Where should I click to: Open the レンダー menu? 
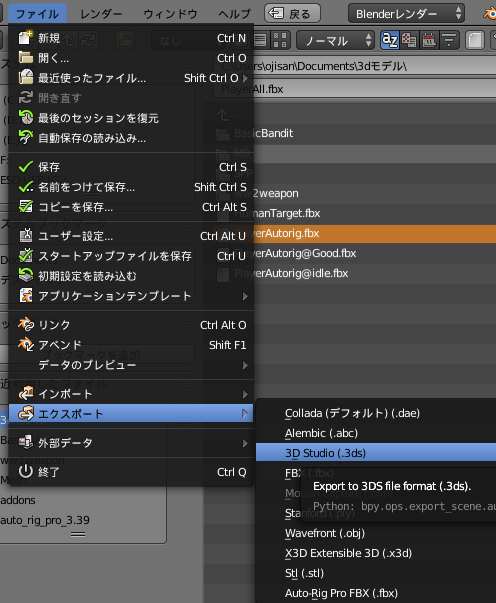(x=101, y=14)
